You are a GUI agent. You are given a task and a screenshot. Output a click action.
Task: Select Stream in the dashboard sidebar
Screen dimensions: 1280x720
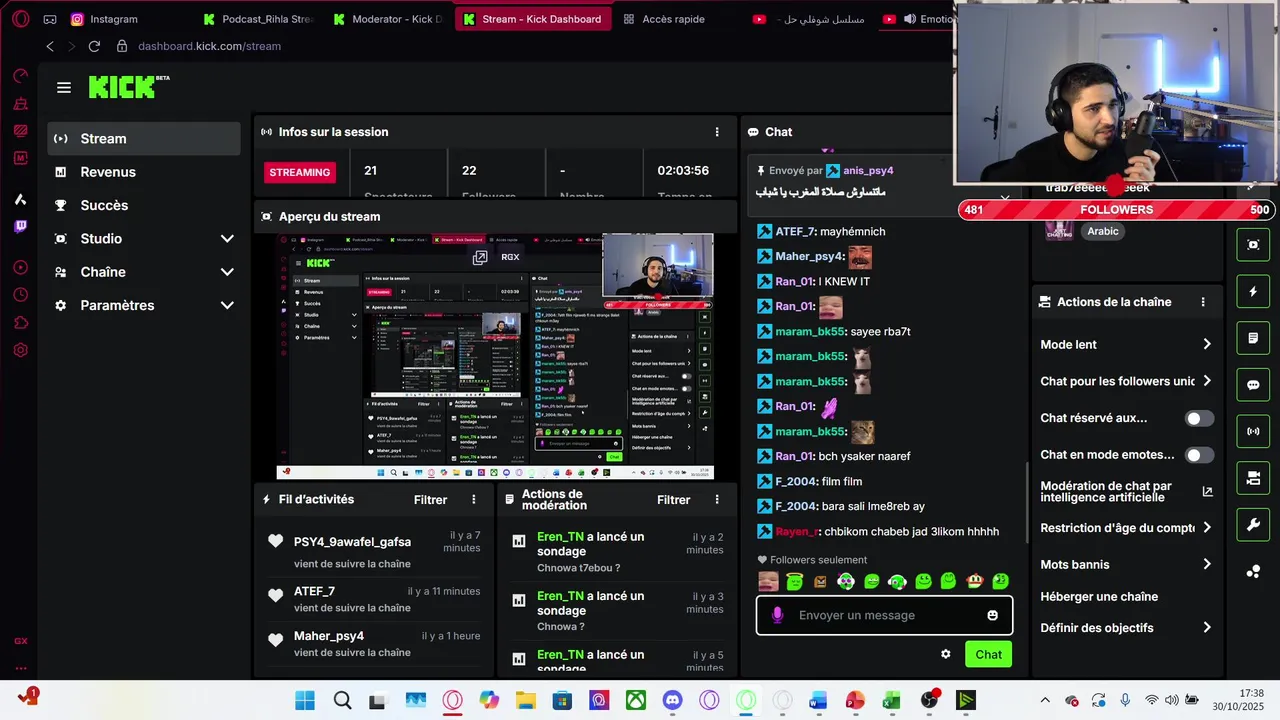click(x=144, y=139)
